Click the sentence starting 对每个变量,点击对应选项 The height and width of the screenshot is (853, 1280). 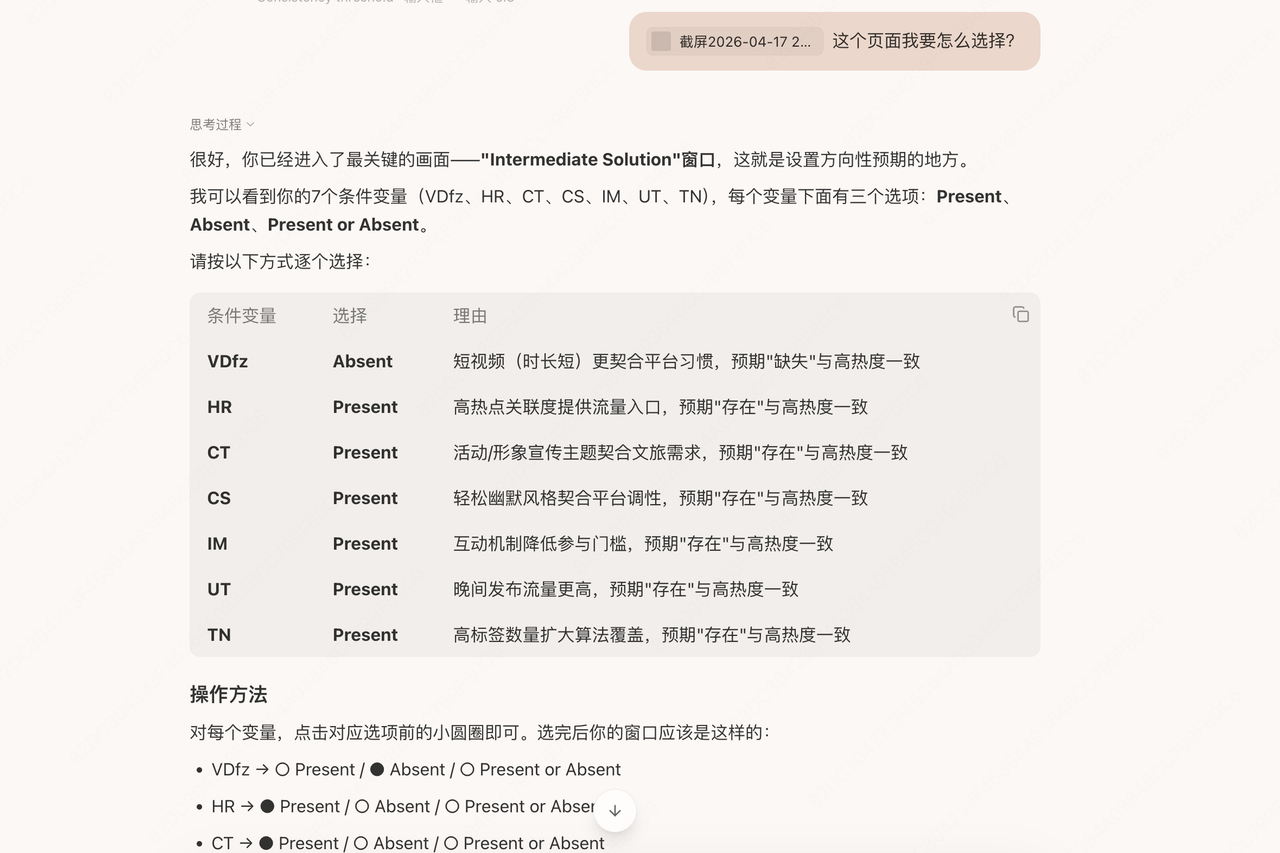[x=480, y=732]
